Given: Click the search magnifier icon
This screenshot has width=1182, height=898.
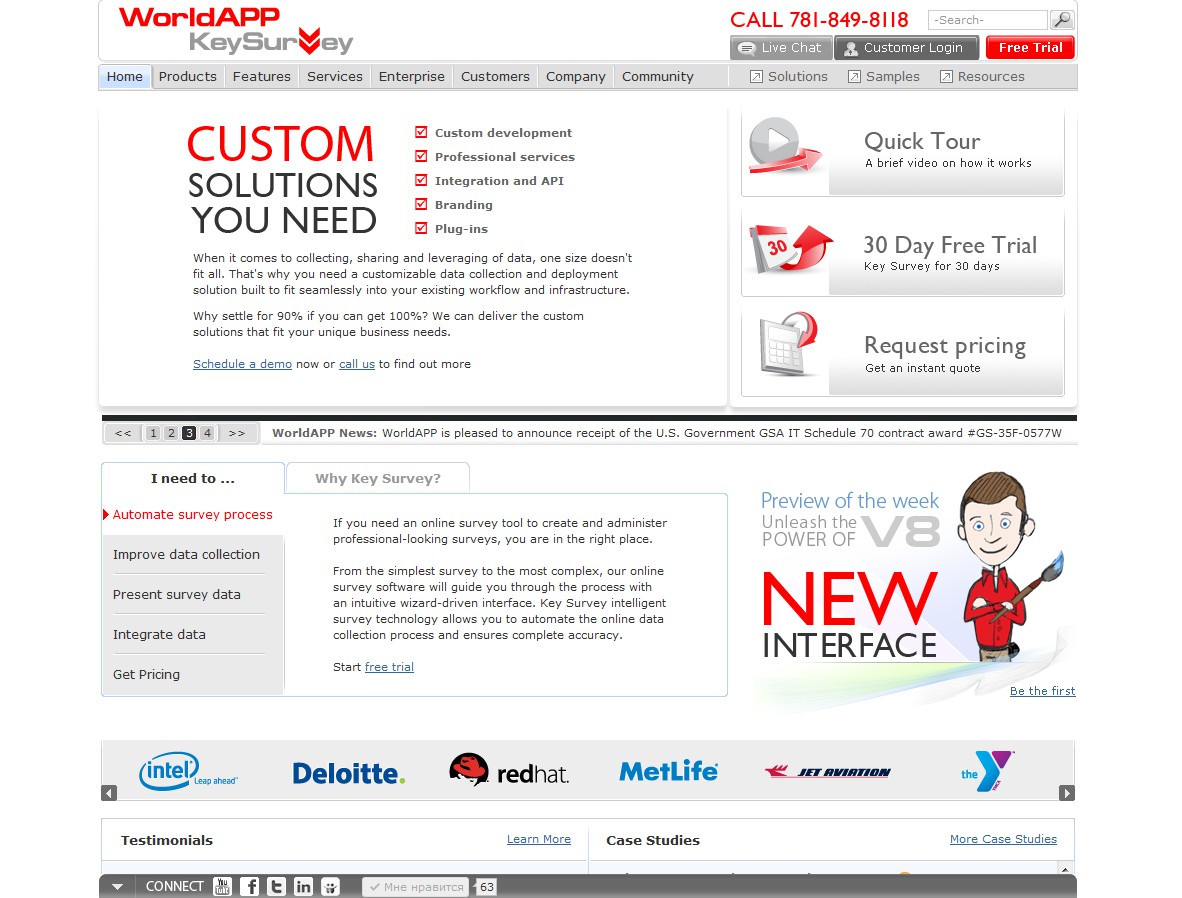Looking at the screenshot, I should pyautogui.click(x=1062, y=20).
